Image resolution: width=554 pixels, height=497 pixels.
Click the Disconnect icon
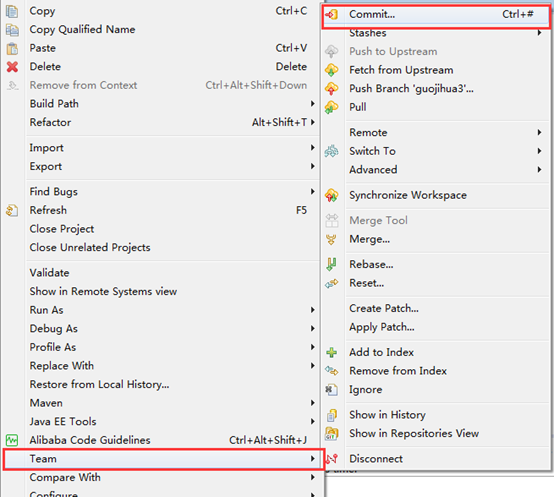(x=331, y=459)
